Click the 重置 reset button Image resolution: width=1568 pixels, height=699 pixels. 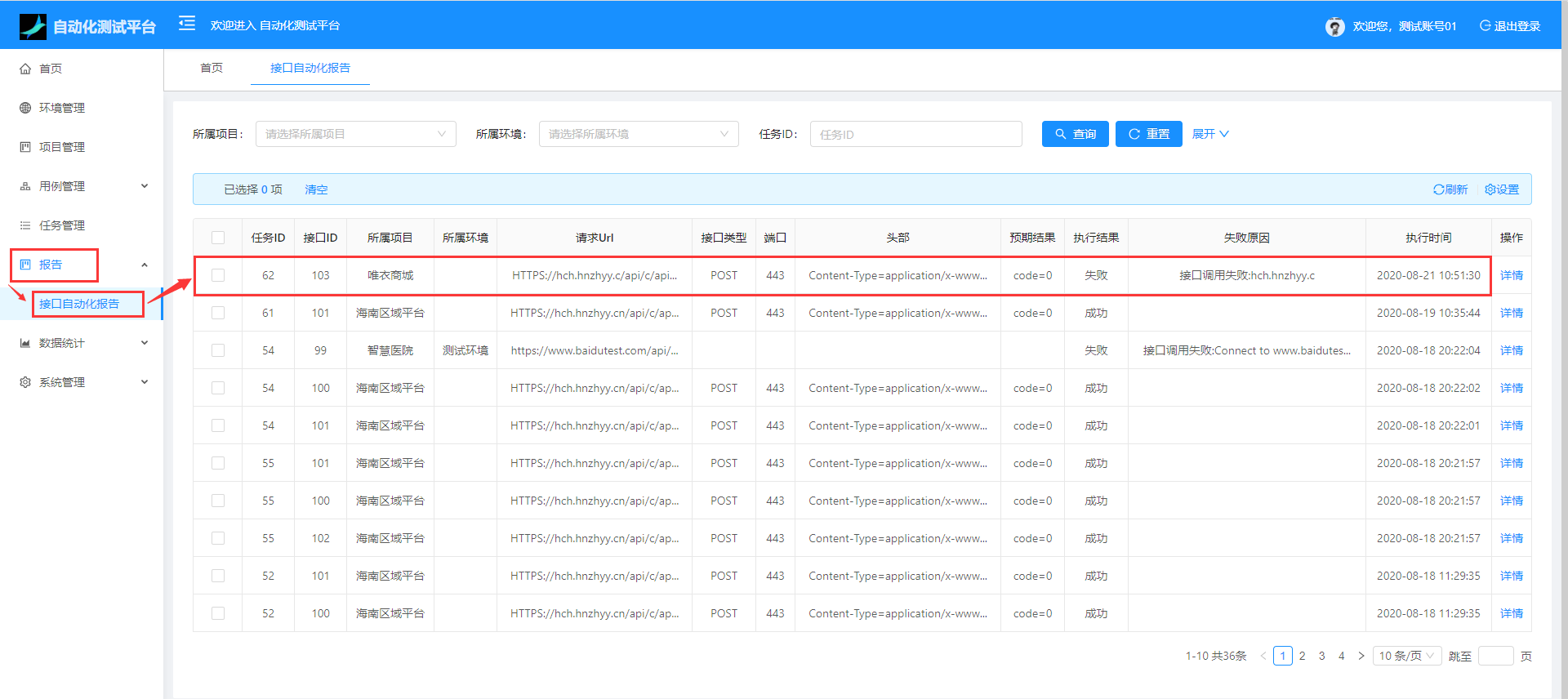click(1148, 134)
